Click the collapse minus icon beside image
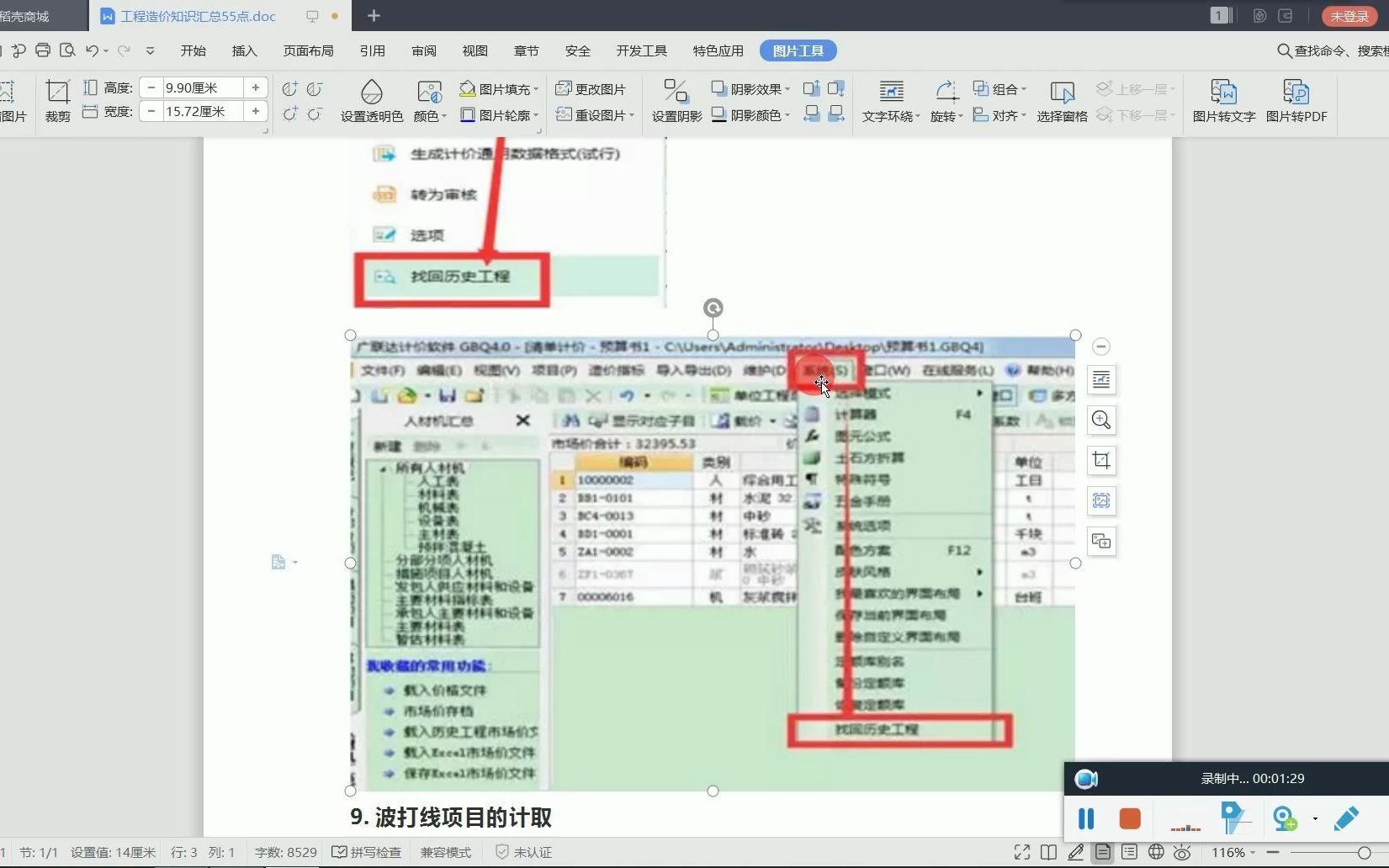1389x868 pixels. [1101, 347]
